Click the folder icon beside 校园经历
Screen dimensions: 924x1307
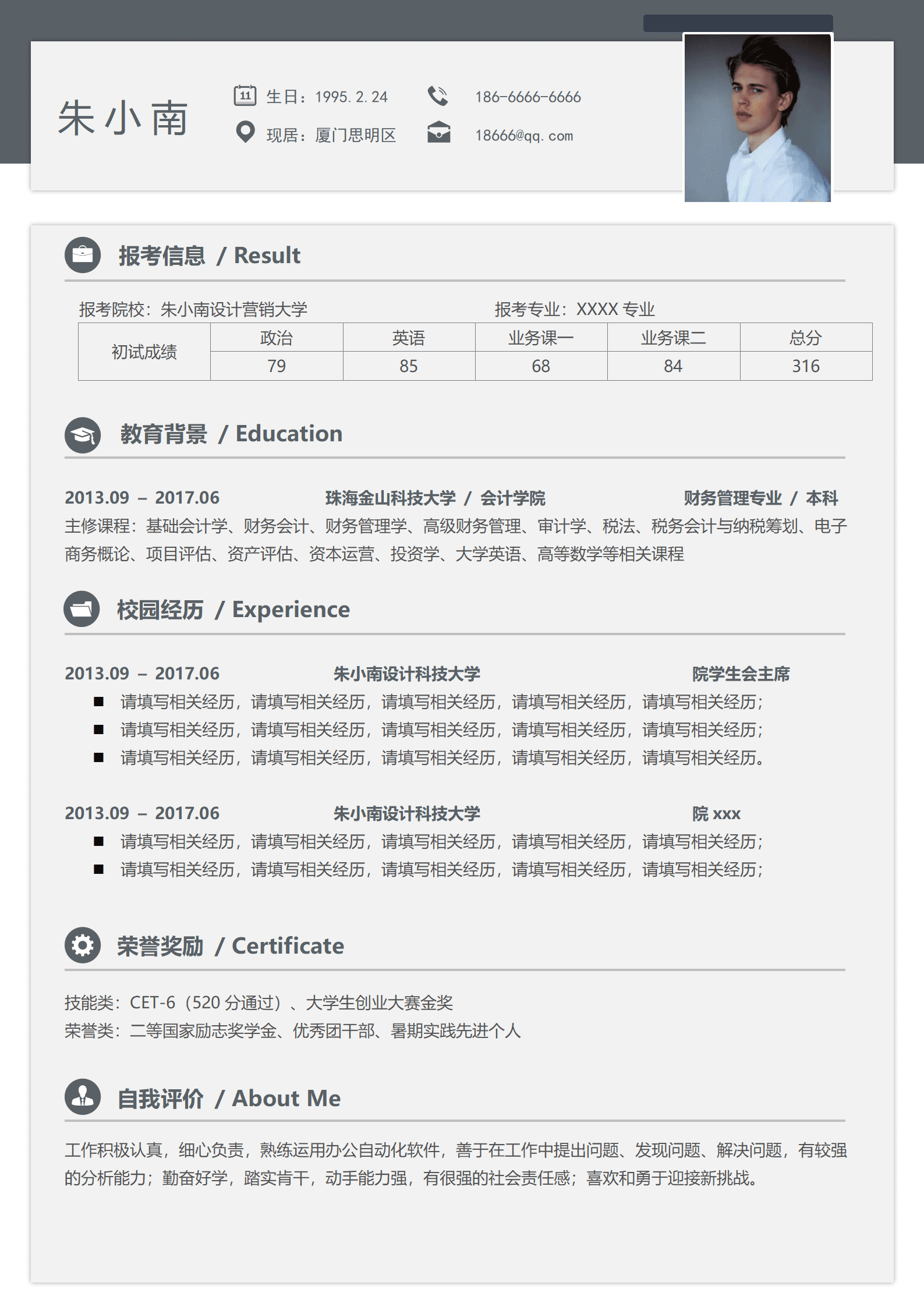click(82, 609)
